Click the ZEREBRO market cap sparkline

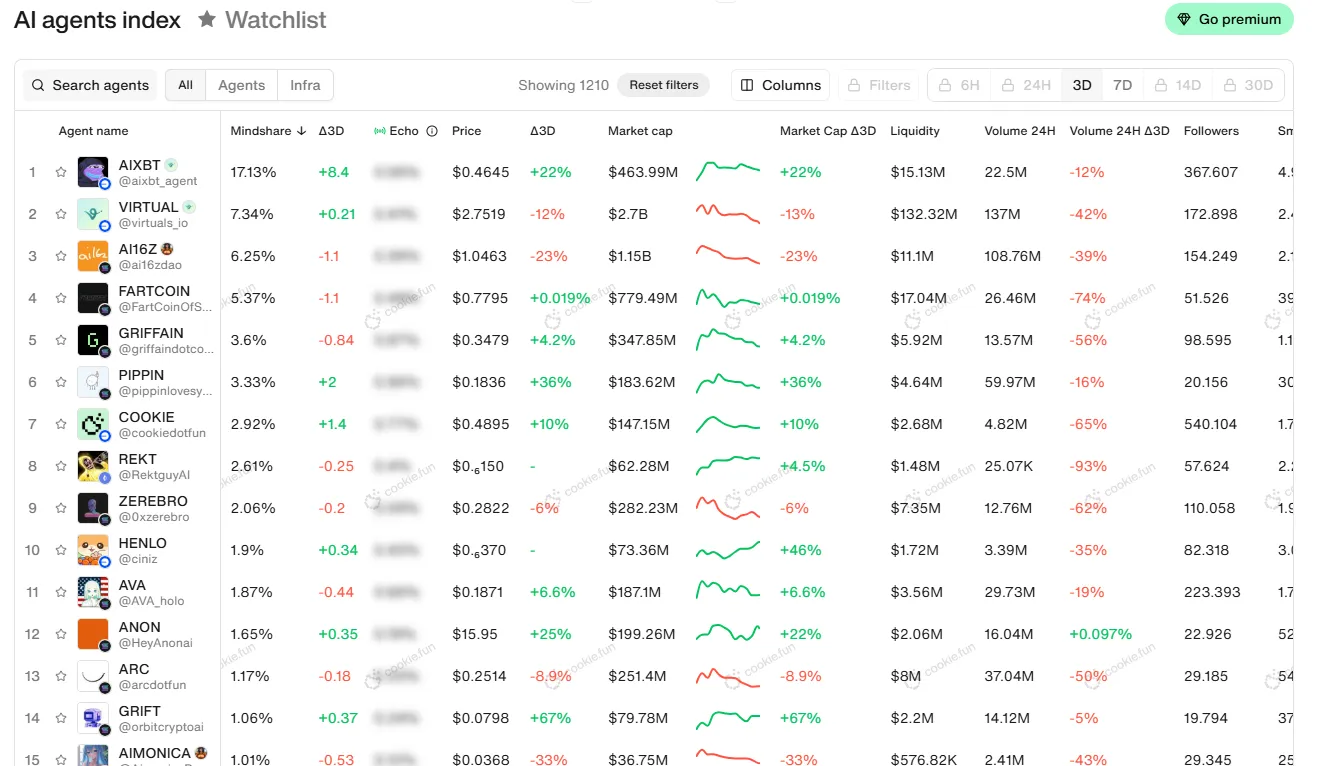click(728, 507)
